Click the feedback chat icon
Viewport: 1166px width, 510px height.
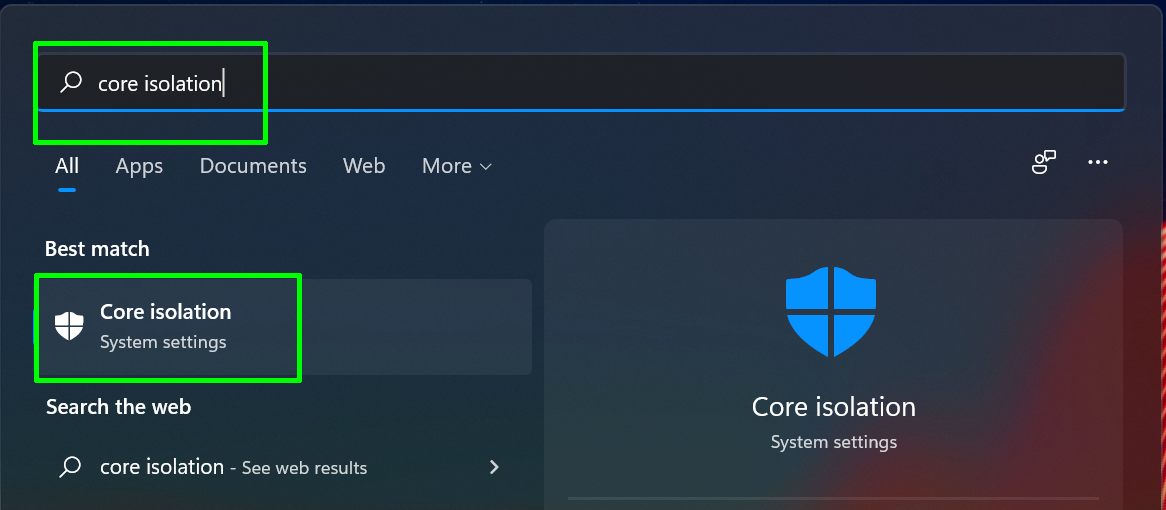point(1043,162)
